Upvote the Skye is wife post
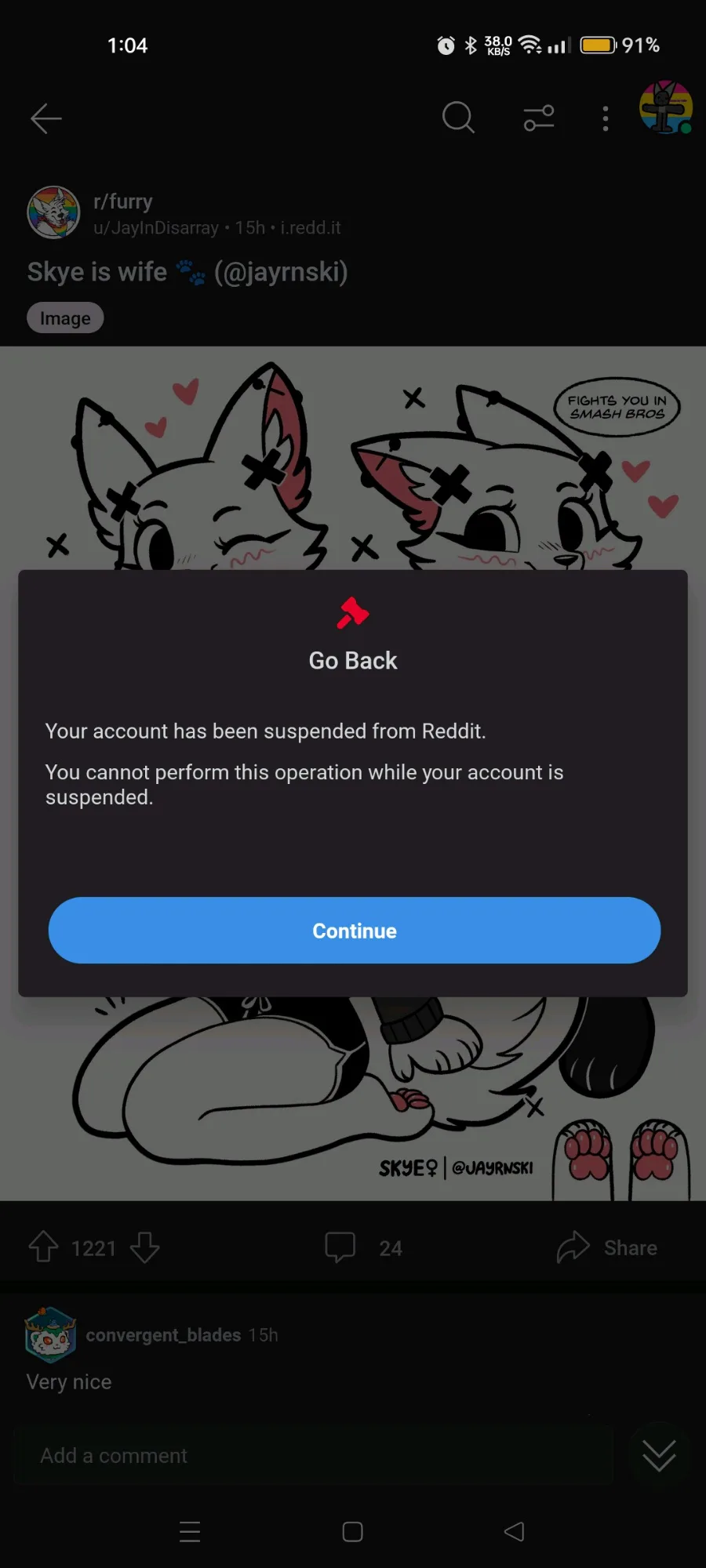 click(x=44, y=1247)
